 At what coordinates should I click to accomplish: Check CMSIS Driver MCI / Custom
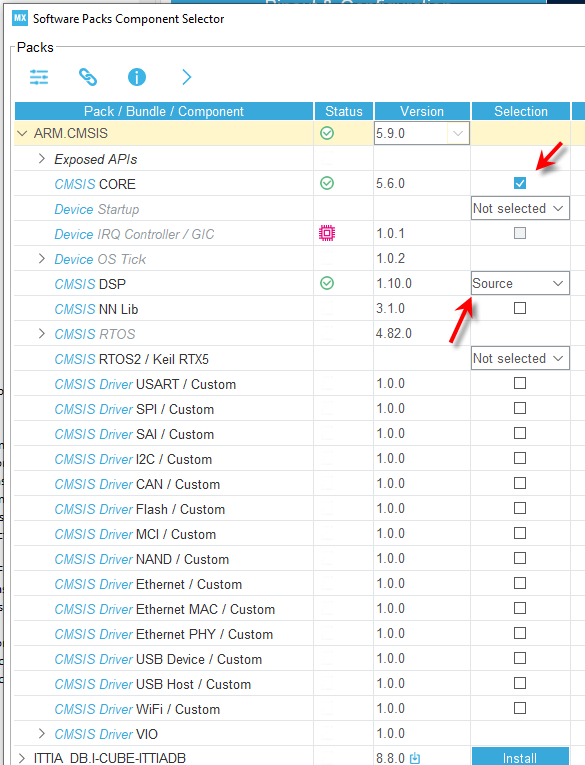(x=520, y=533)
